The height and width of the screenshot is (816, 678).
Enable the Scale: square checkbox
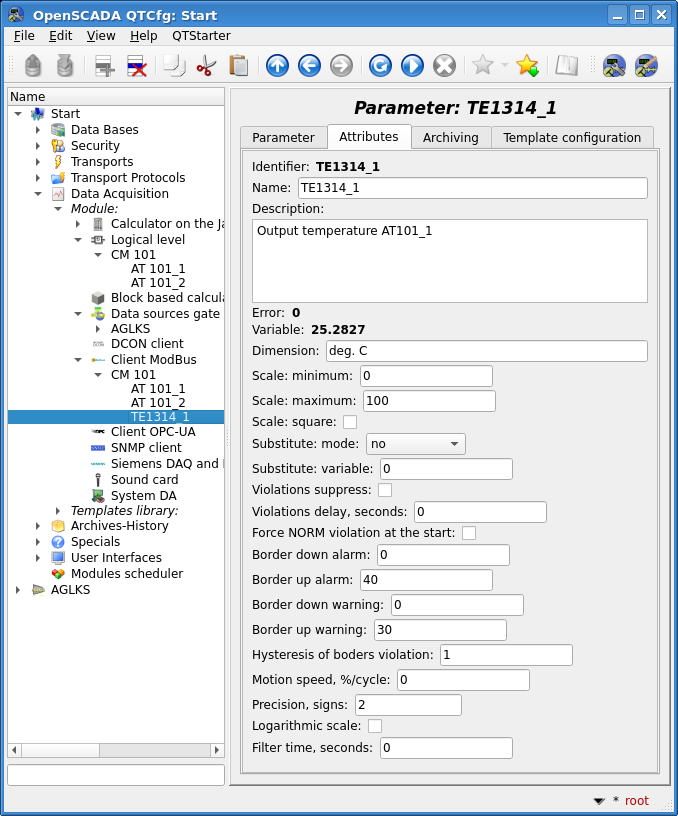pyautogui.click(x=350, y=422)
